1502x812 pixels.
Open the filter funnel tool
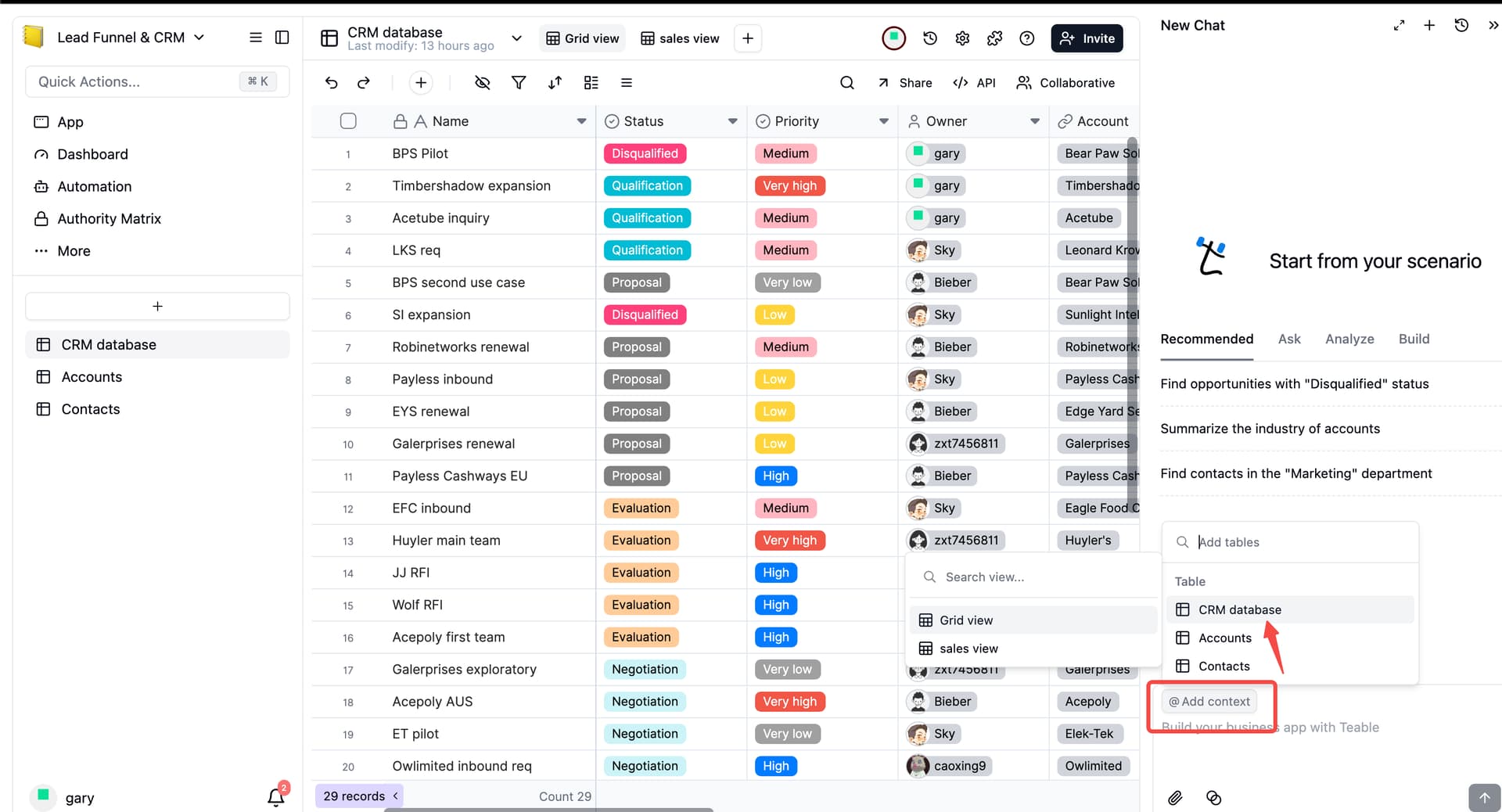point(519,83)
